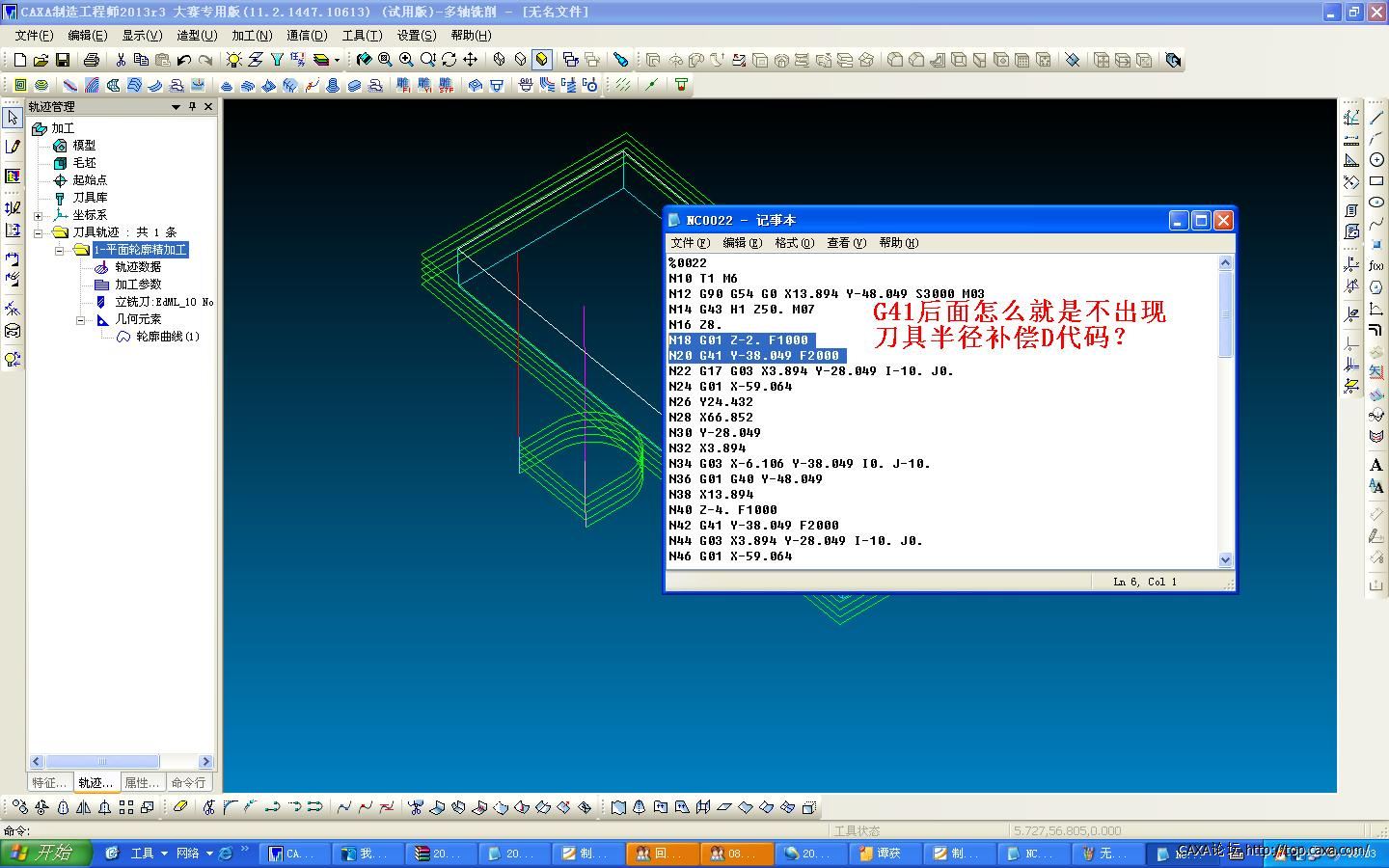Click the Save file icon in toolbar
Screen dimensions: 1389x868
point(63,60)
